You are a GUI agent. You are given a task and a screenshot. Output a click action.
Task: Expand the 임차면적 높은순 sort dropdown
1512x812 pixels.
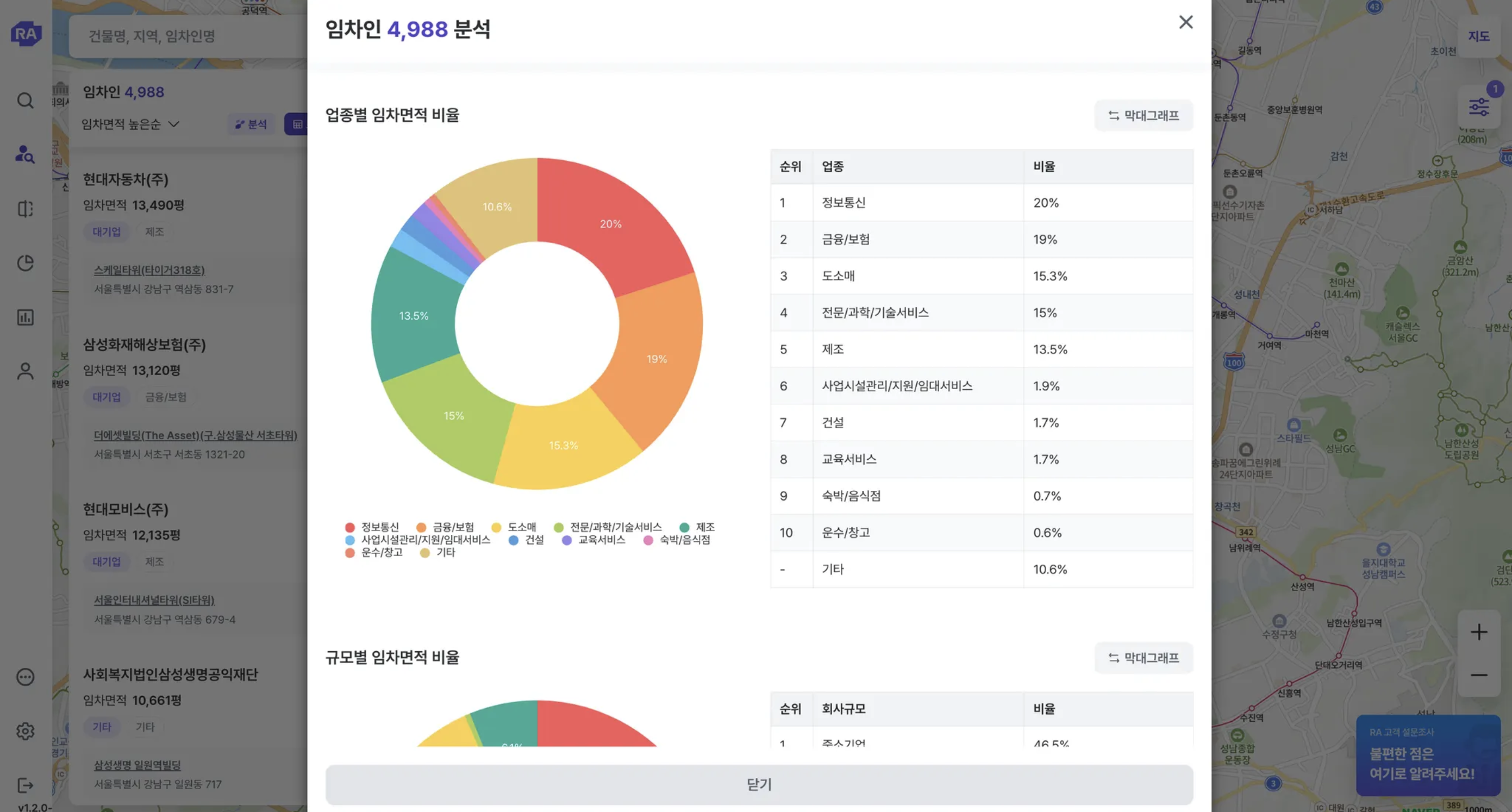coord(130,124)
